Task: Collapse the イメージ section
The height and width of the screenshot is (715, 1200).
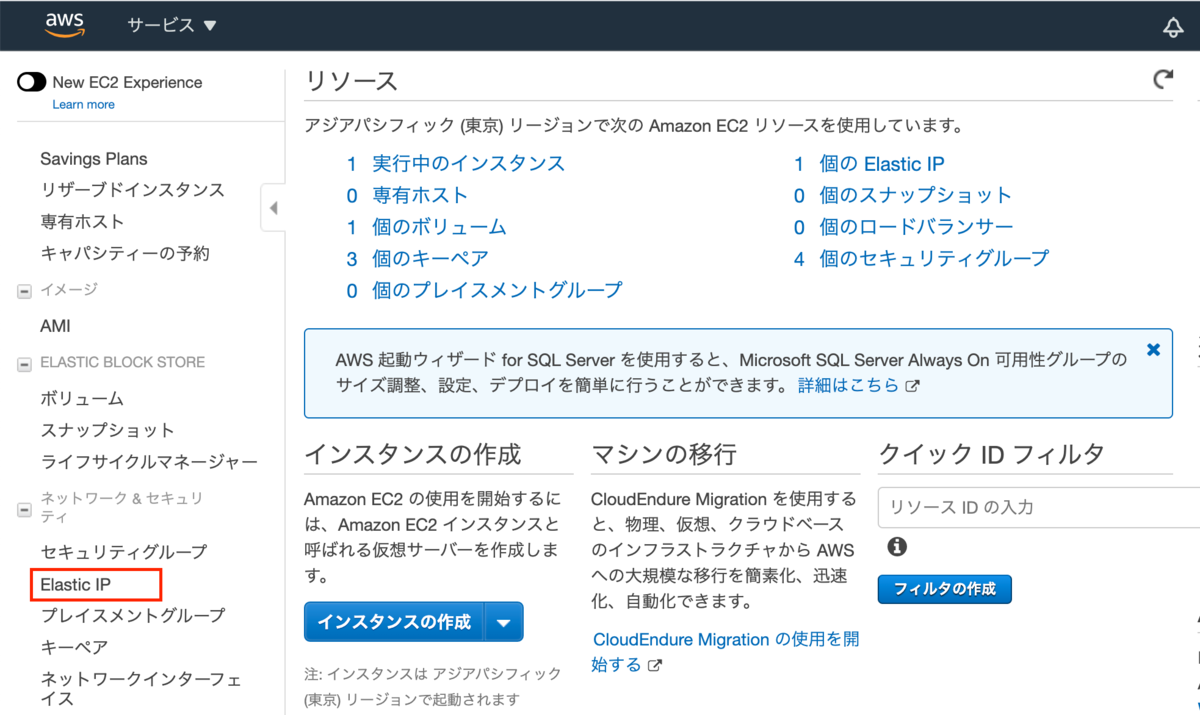Action: pos(24,291)
